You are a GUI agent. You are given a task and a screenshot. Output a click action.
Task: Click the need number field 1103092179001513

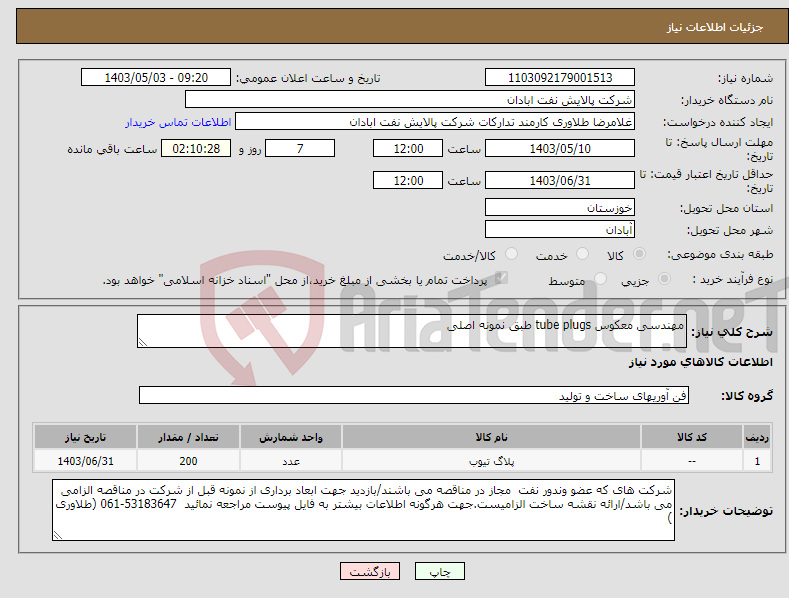(560, 78)
